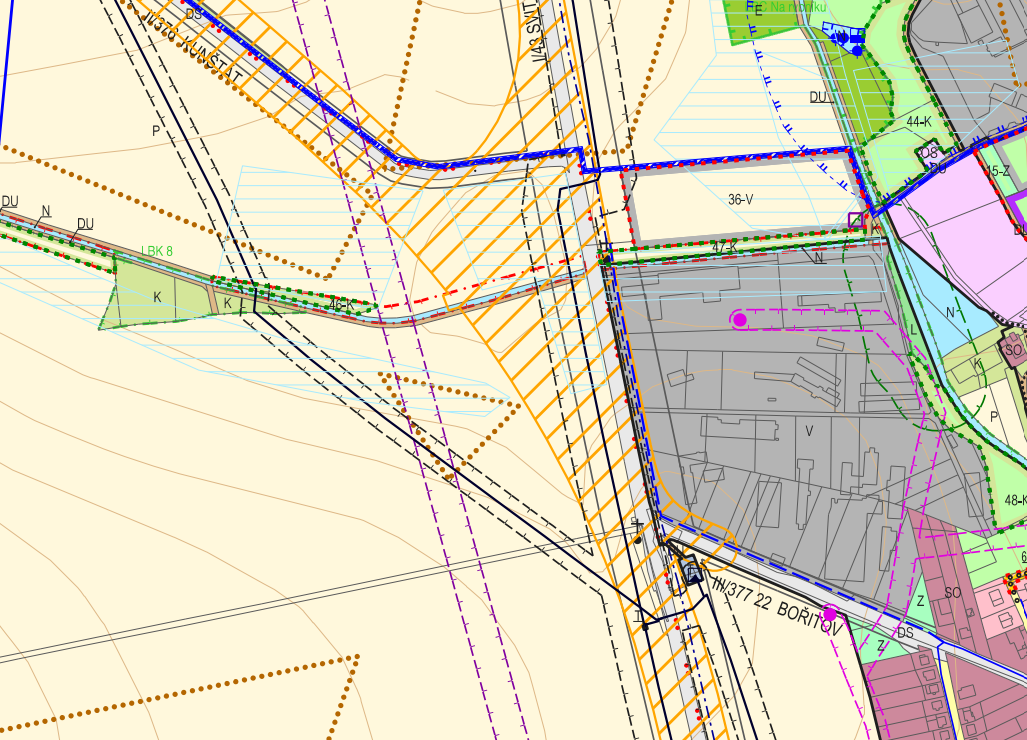Click the P label in the left field
The image size is (1027, 740).
pos(156,131)
